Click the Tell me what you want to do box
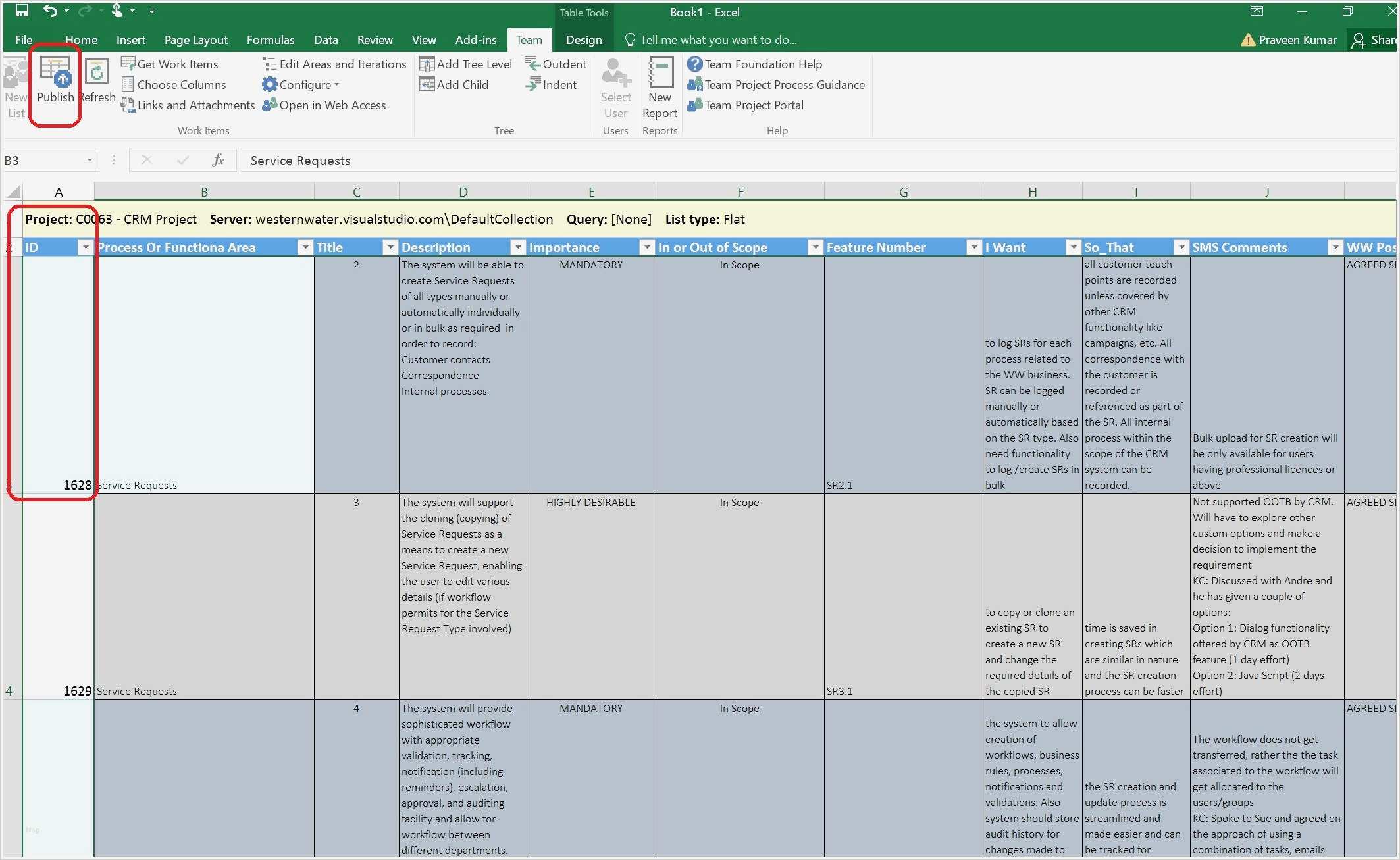Viewport: 1400px width, 860px height. coord(719,39)
